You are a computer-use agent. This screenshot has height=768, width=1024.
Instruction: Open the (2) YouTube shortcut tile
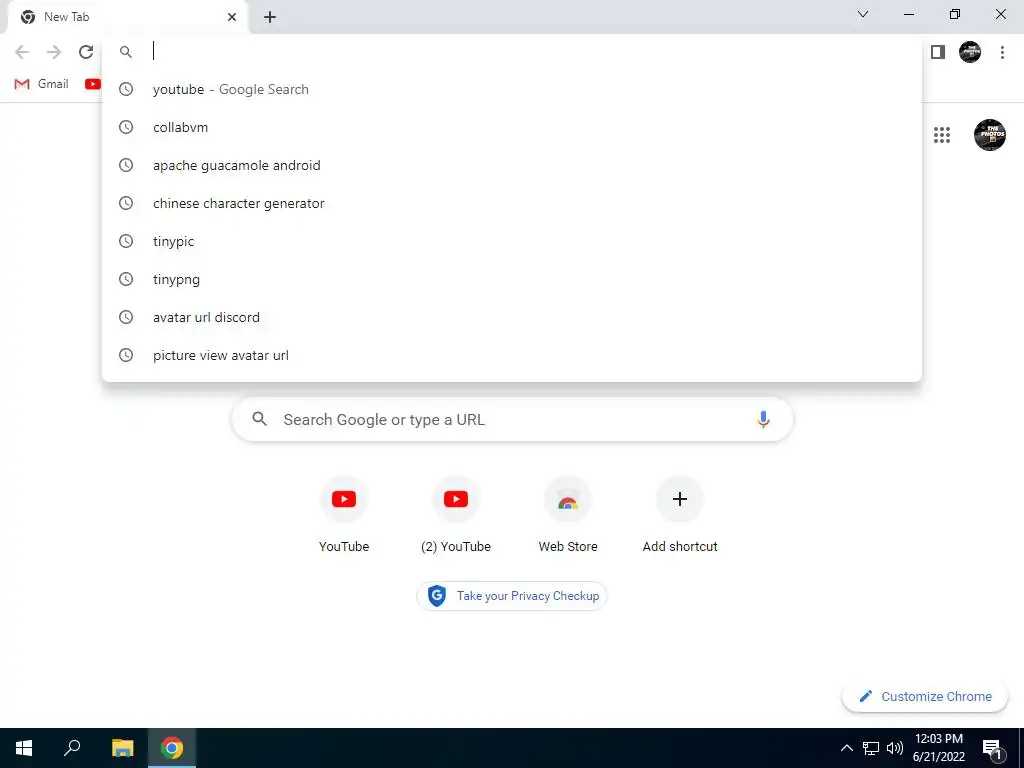click(x=456, y=515)
